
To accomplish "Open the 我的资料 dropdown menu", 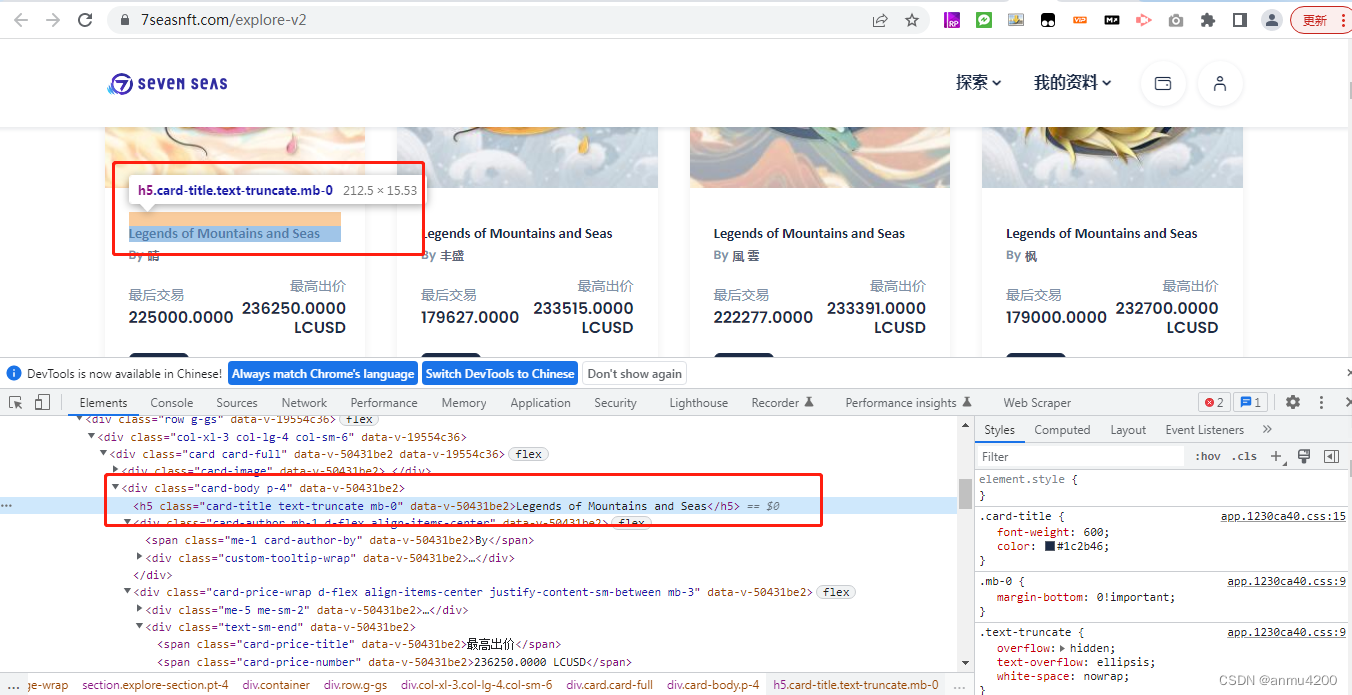I will (x=1072, y=83).
